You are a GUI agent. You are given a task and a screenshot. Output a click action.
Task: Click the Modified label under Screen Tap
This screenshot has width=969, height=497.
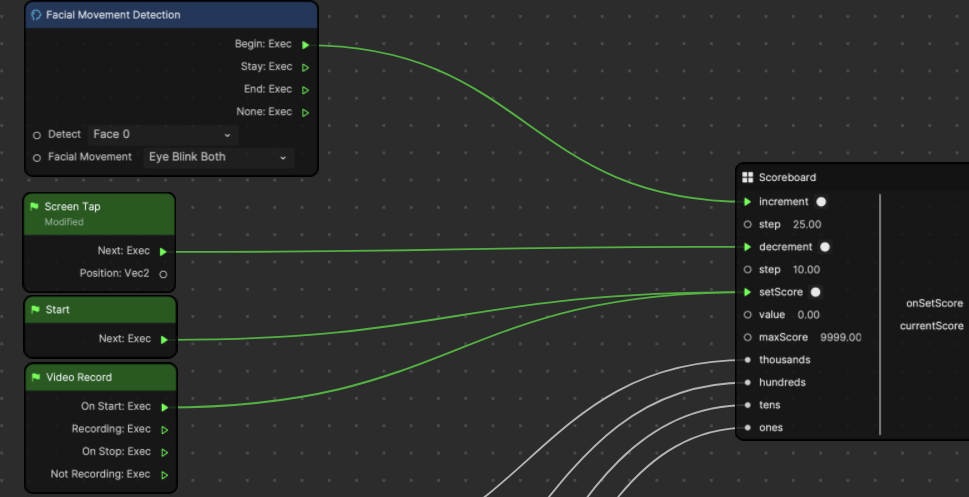[x=64, y=222]
